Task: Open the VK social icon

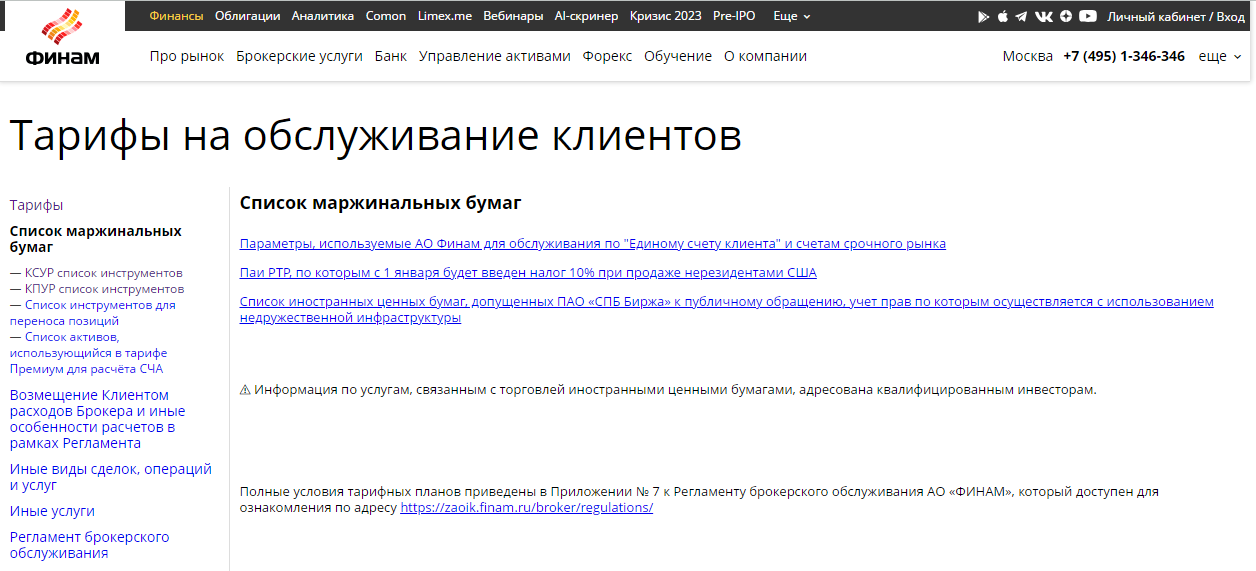Action: pos(1044,16)
